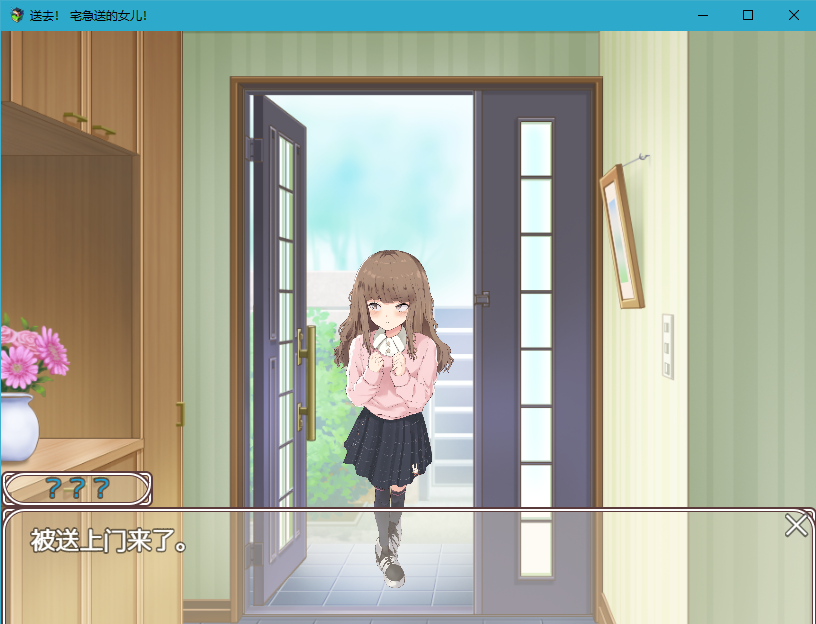This screenshot has width=816, height=624.
Task: Maximize the game window
Action: coord(748,15)
